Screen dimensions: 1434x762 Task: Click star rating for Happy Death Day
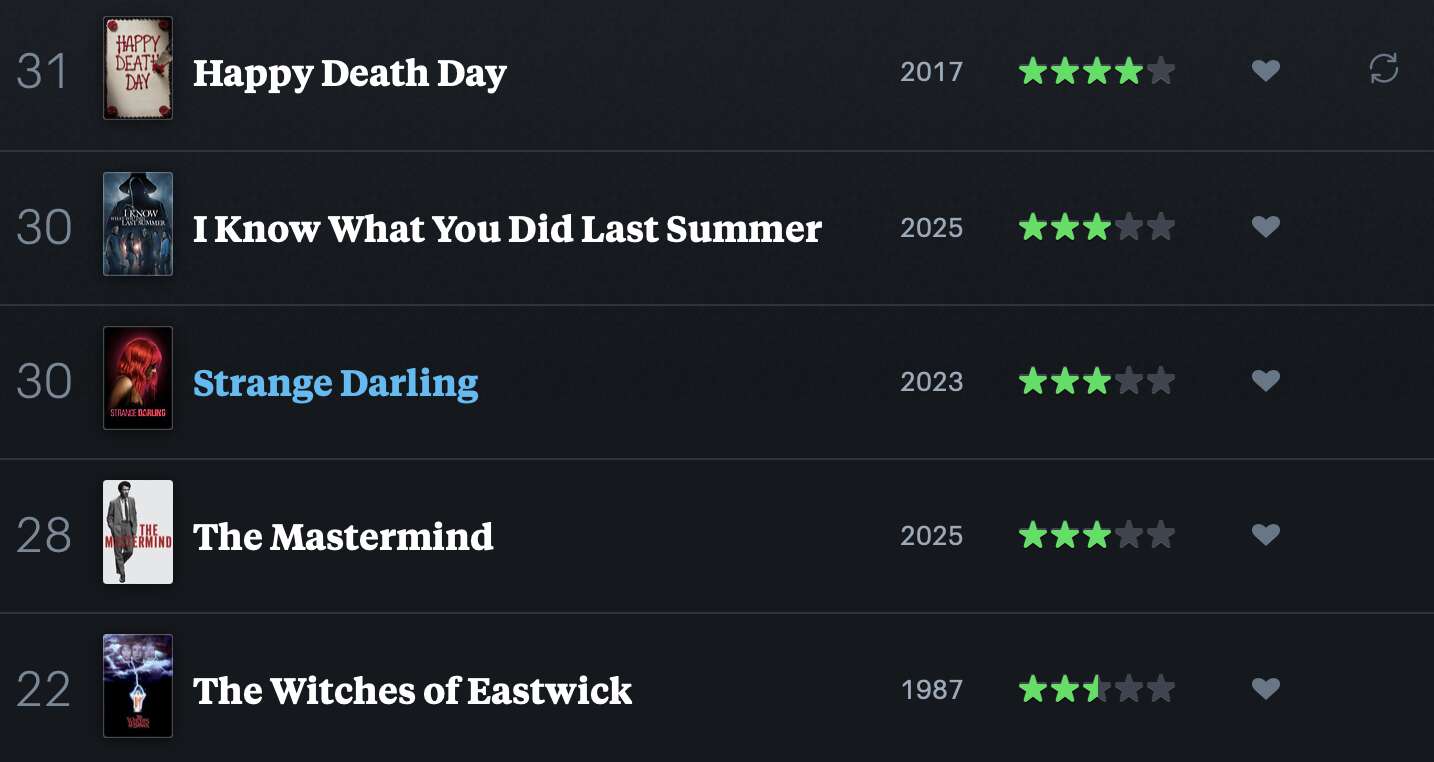click(x=1096, y=71)
